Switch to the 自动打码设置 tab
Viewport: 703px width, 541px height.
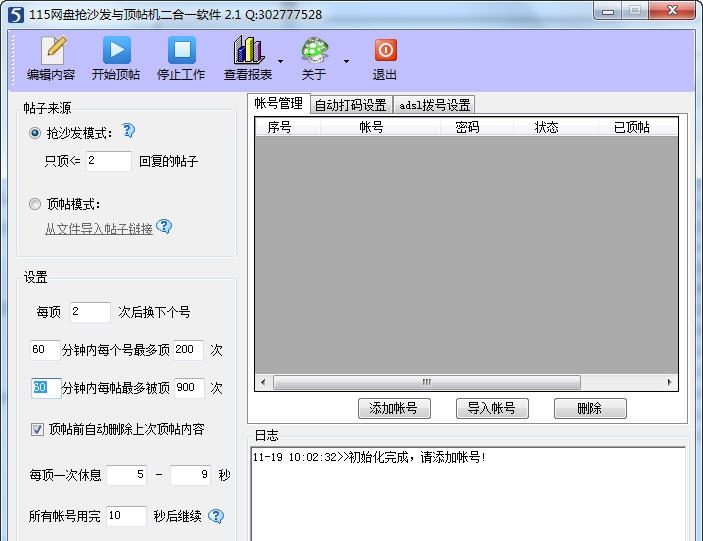(350, 105)
